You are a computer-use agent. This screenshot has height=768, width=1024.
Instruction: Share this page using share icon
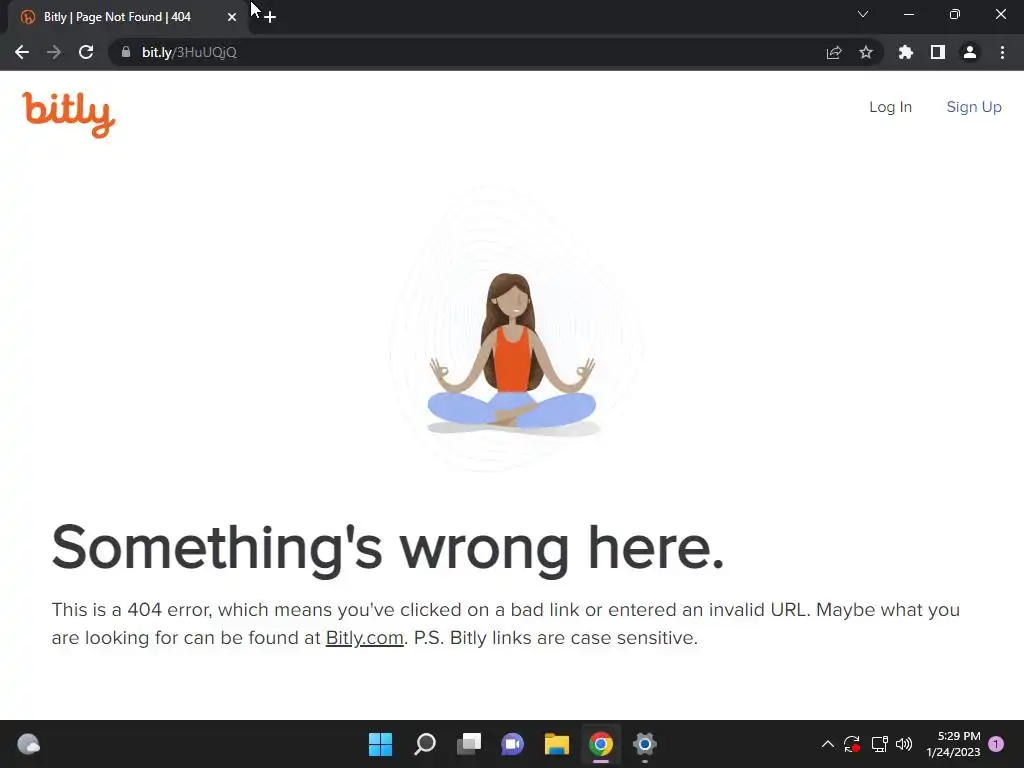pos(834,52)
